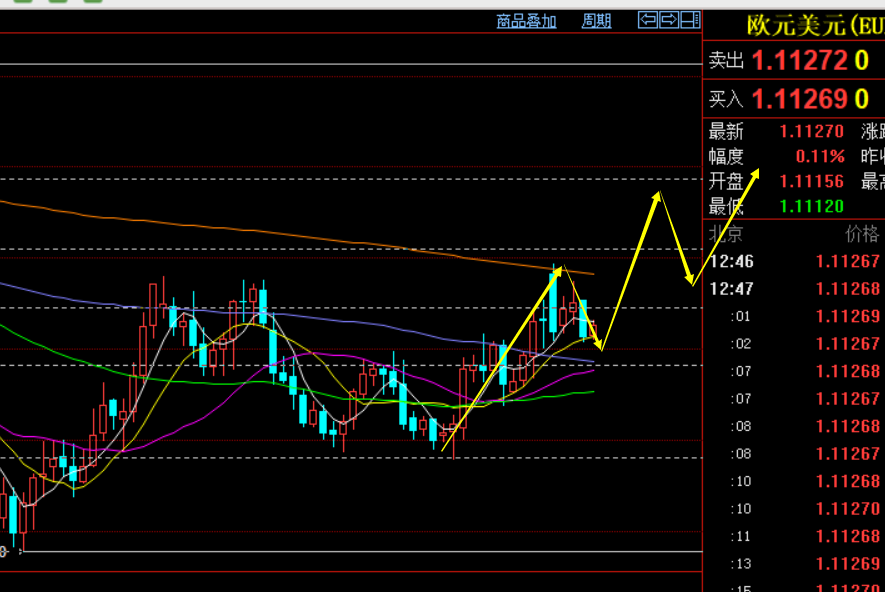Select the :11 tick row
Screen dimensions: 885x592
click(x=794, y=536)
